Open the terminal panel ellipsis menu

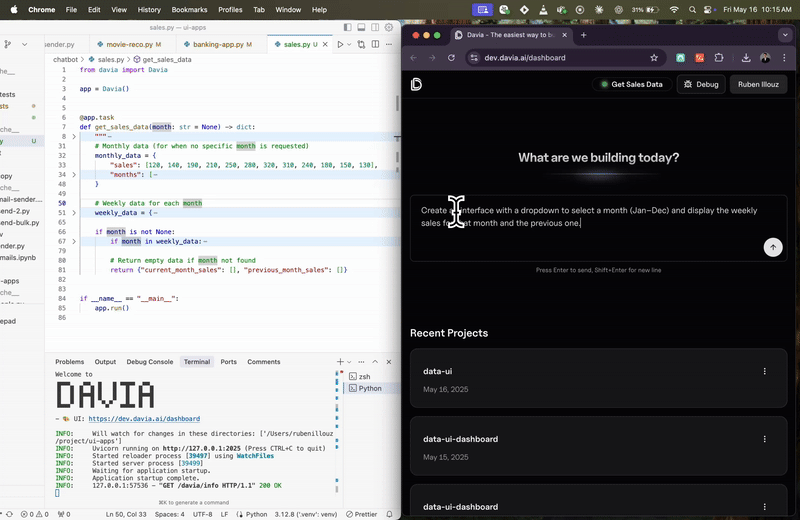pyautogui.click(x=361, y=362)
